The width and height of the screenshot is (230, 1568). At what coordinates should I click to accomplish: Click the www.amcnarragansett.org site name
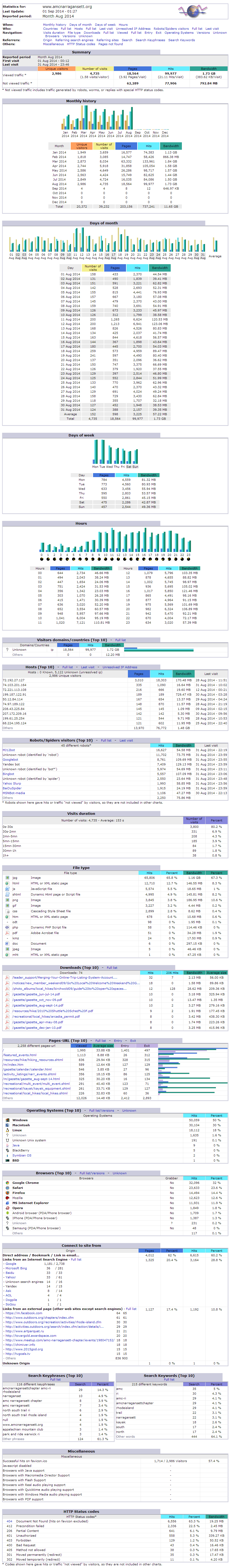tap(67, 7)
